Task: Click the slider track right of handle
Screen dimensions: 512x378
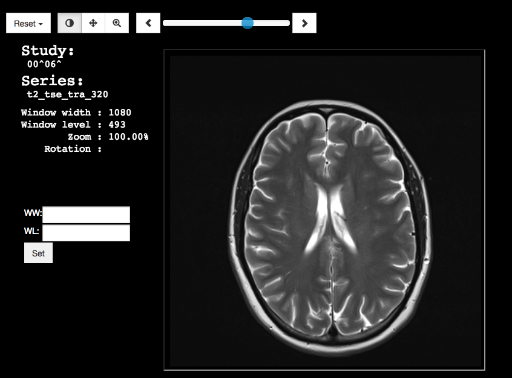Action: 272,23
